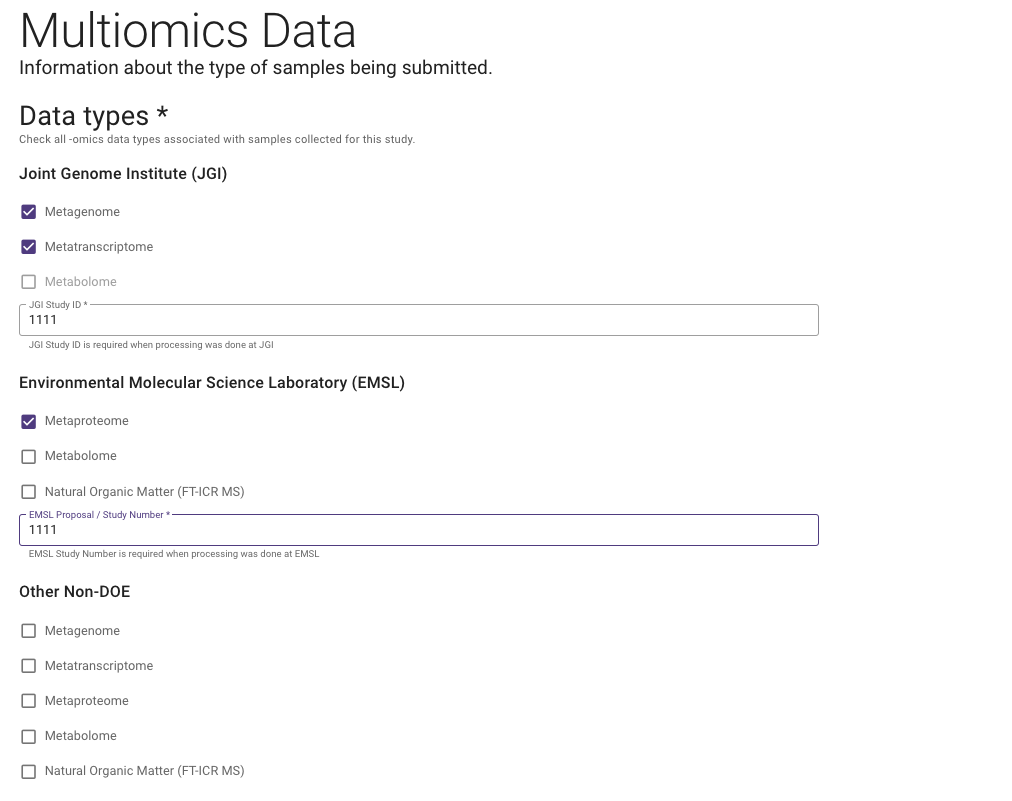Enable Metaproteome under Other Non-DOE
The height and width of the screenshot is (801, 1012).
29,700
